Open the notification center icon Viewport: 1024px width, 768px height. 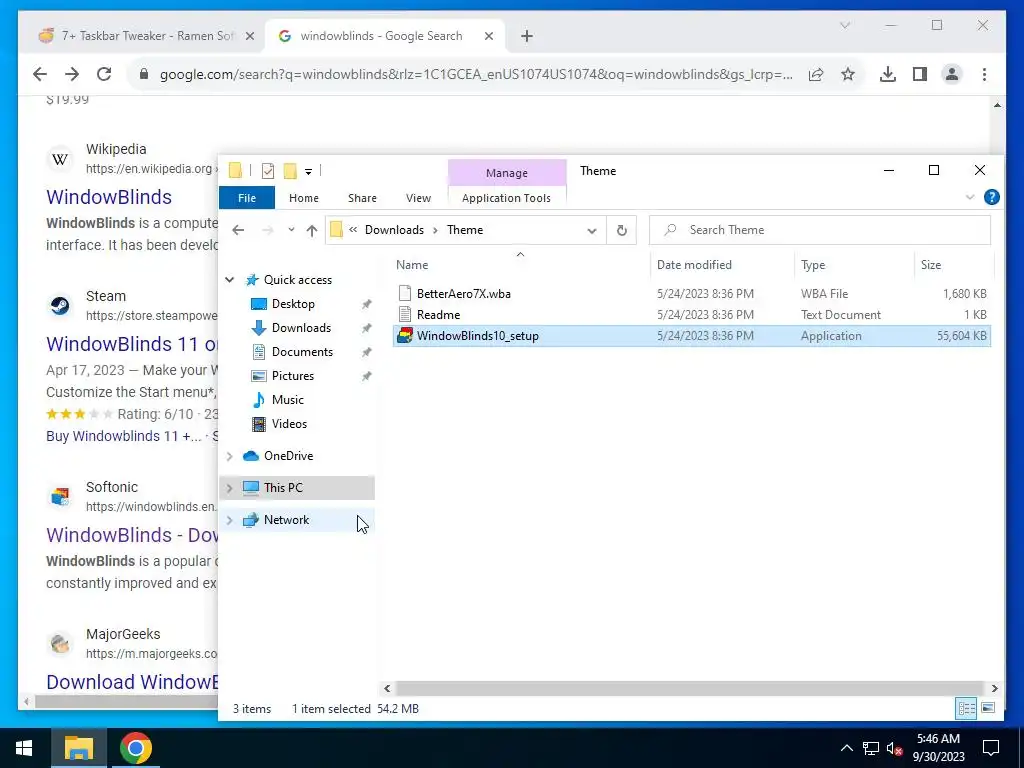[991, 748]
